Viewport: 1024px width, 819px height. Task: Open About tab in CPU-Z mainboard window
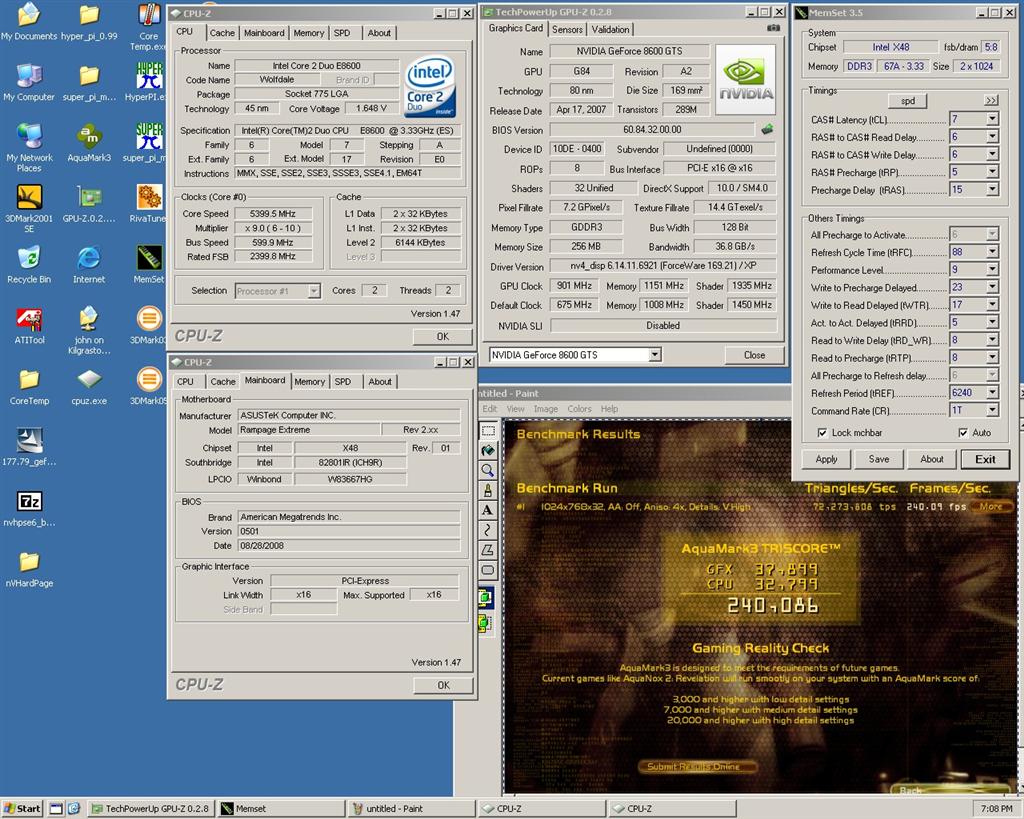[x=380, y=381]
